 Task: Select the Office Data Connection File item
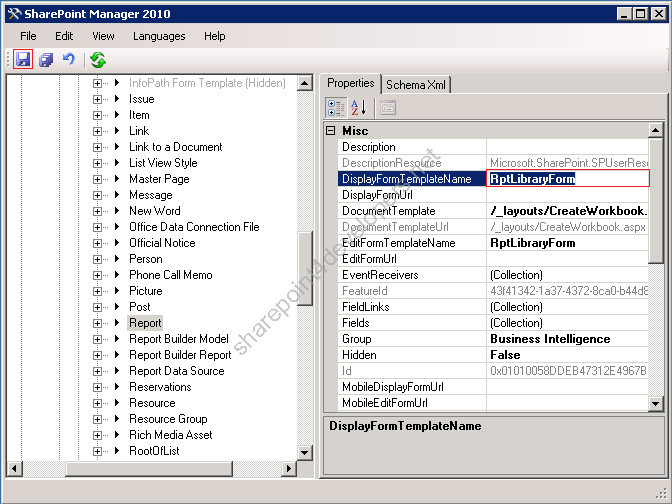pos(194,227)
